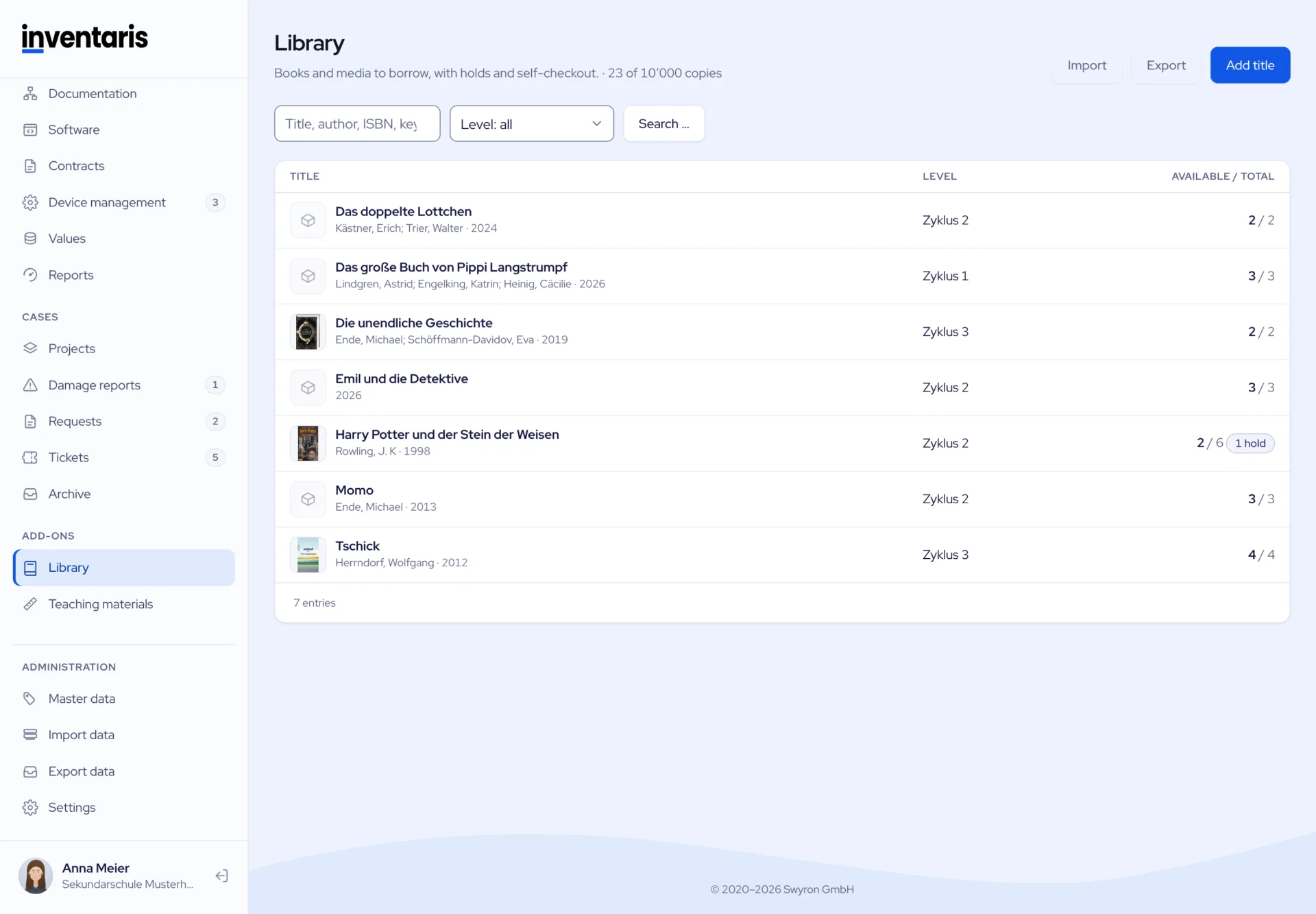Viewport: 1316px width, 914px height.
Task: Click the Settings gear icon in Administration
Action: pos(30,808)
